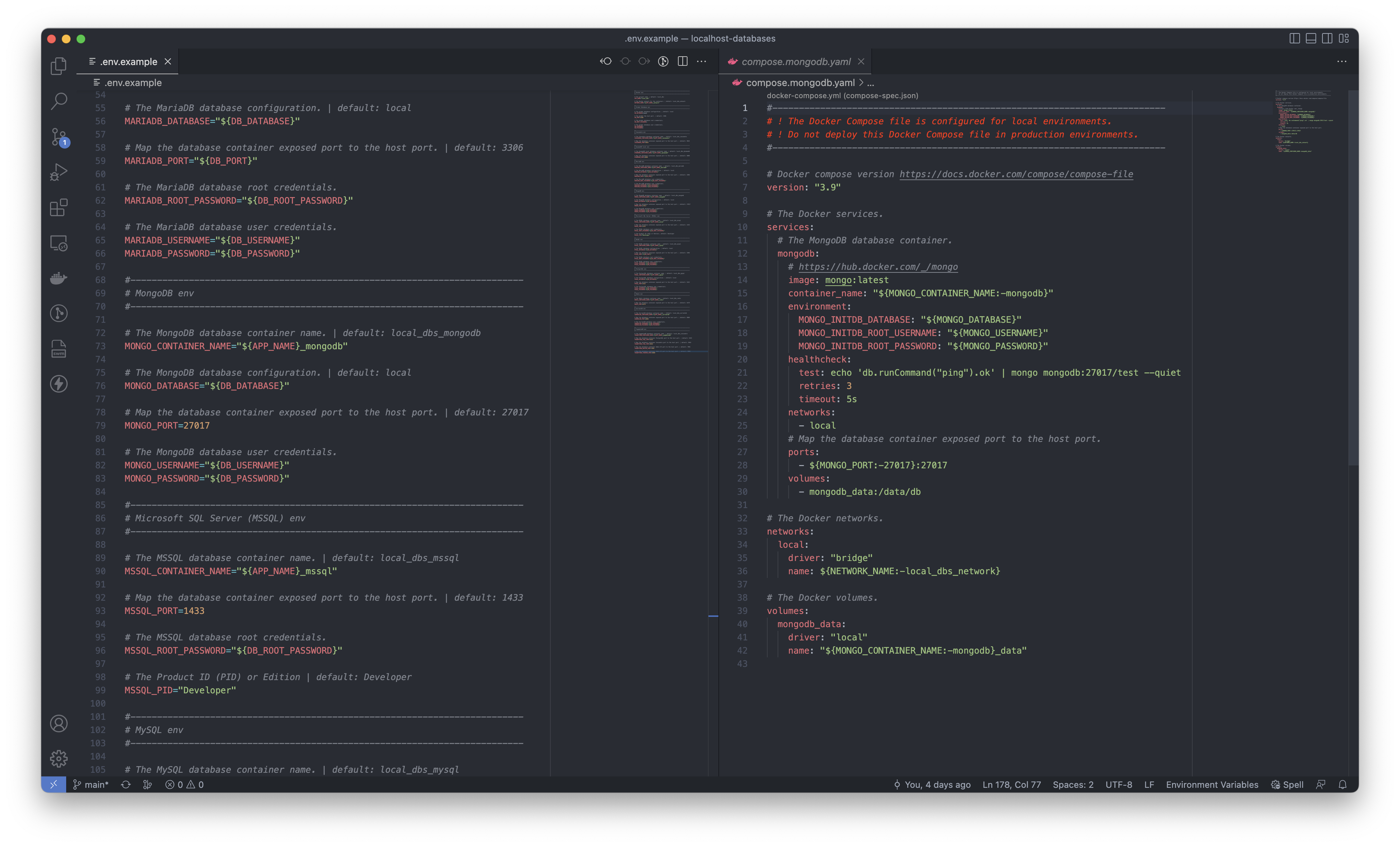Screen dimensions: 1400x847
Task: Open Source Control view with pending change
Action: click(58, 136)
